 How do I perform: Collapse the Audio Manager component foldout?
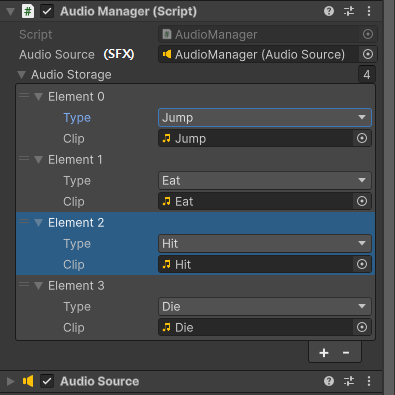pyautogui.click(x=11, y=12)
